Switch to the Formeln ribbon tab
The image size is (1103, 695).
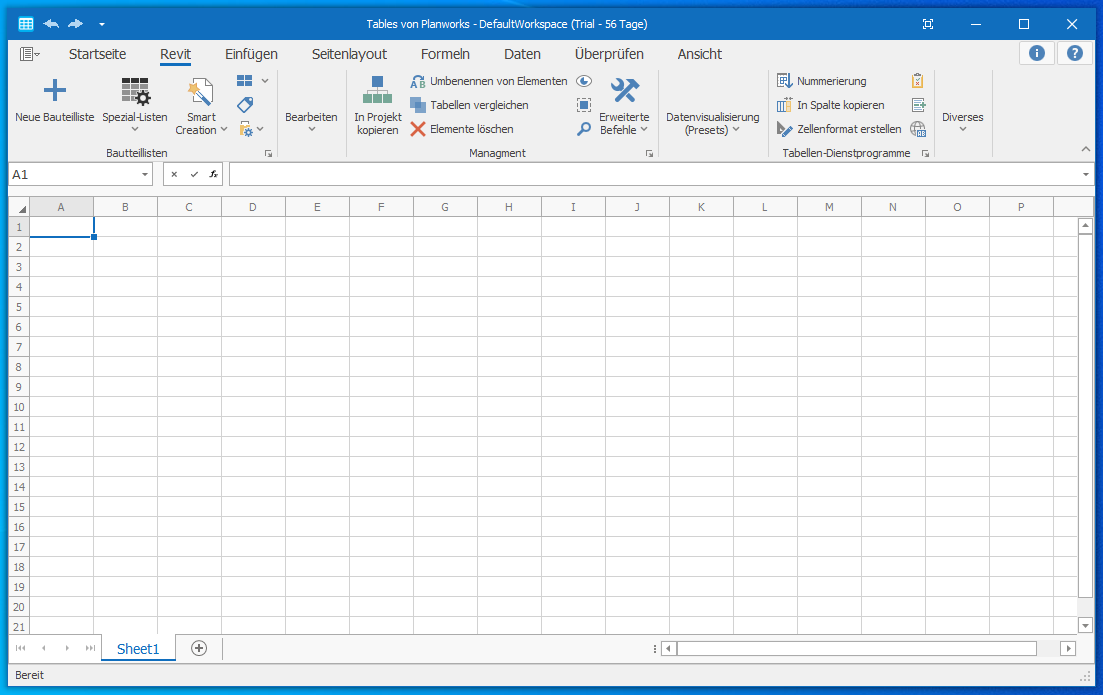click(445, 54)
